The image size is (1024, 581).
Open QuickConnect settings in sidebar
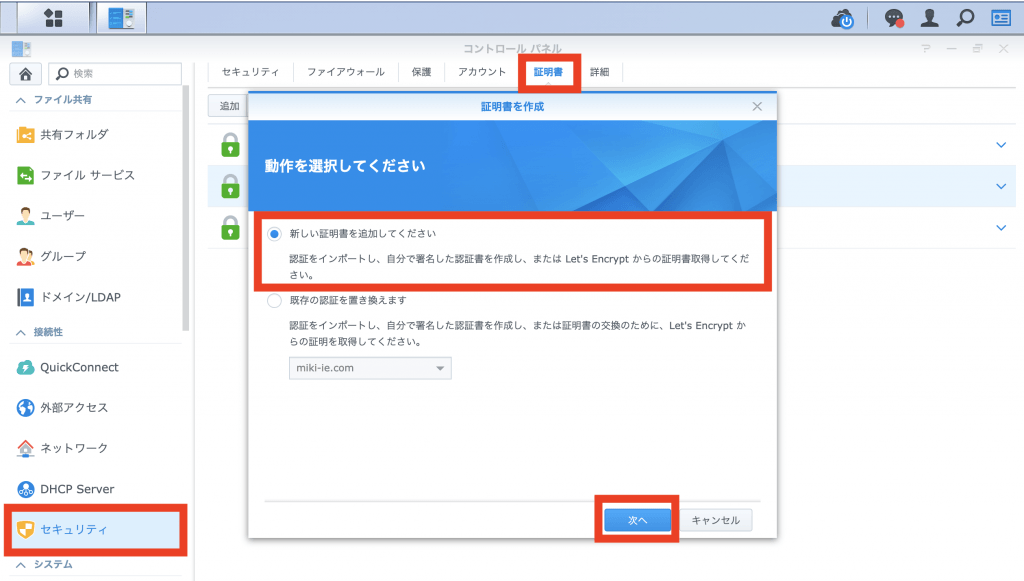click(79, 367)
